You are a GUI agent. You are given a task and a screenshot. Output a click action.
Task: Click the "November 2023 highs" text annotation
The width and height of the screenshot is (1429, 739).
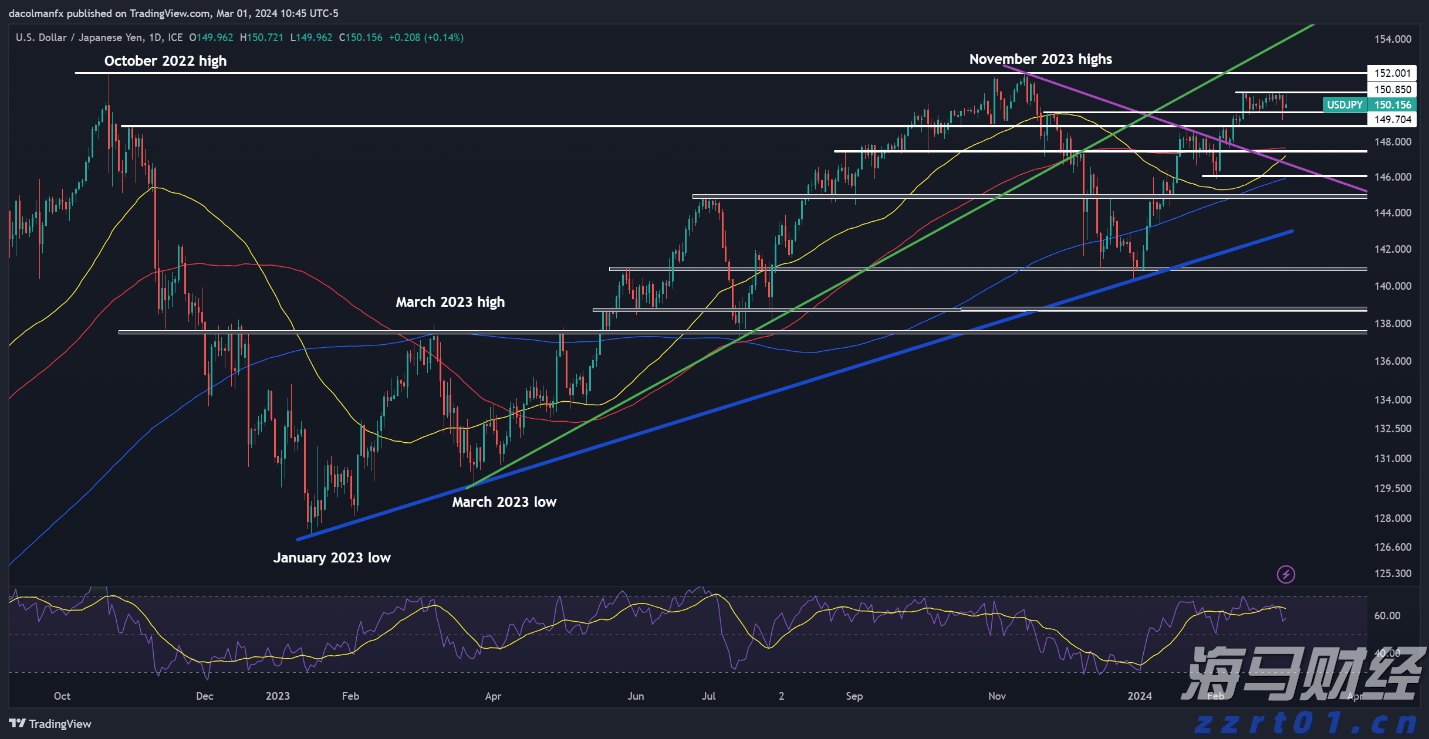(1040, 59)
